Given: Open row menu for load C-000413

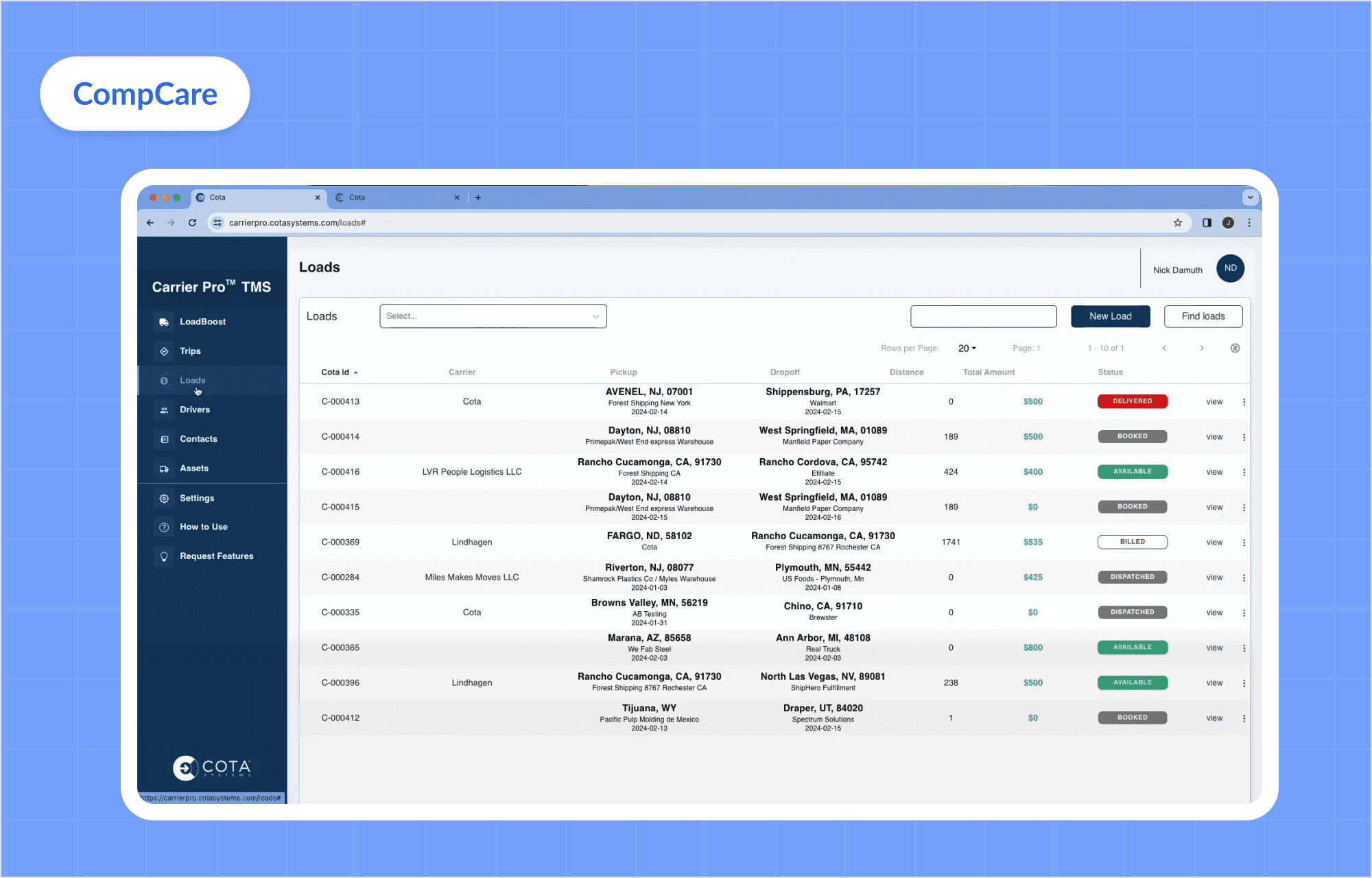Looking at the screenshot, I should pyautogui.click(x=1244, y=402).
